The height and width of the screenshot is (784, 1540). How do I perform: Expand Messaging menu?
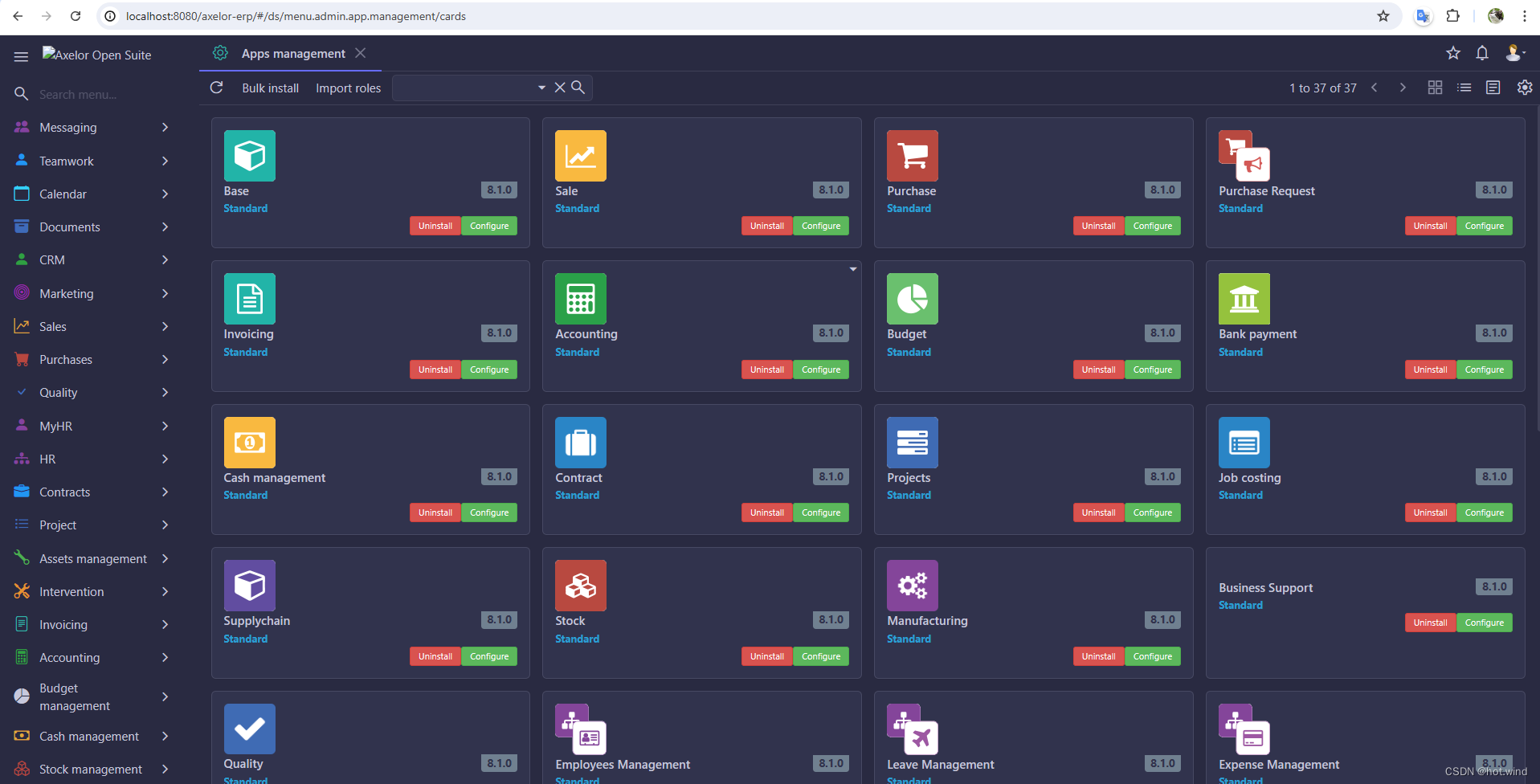165,127
